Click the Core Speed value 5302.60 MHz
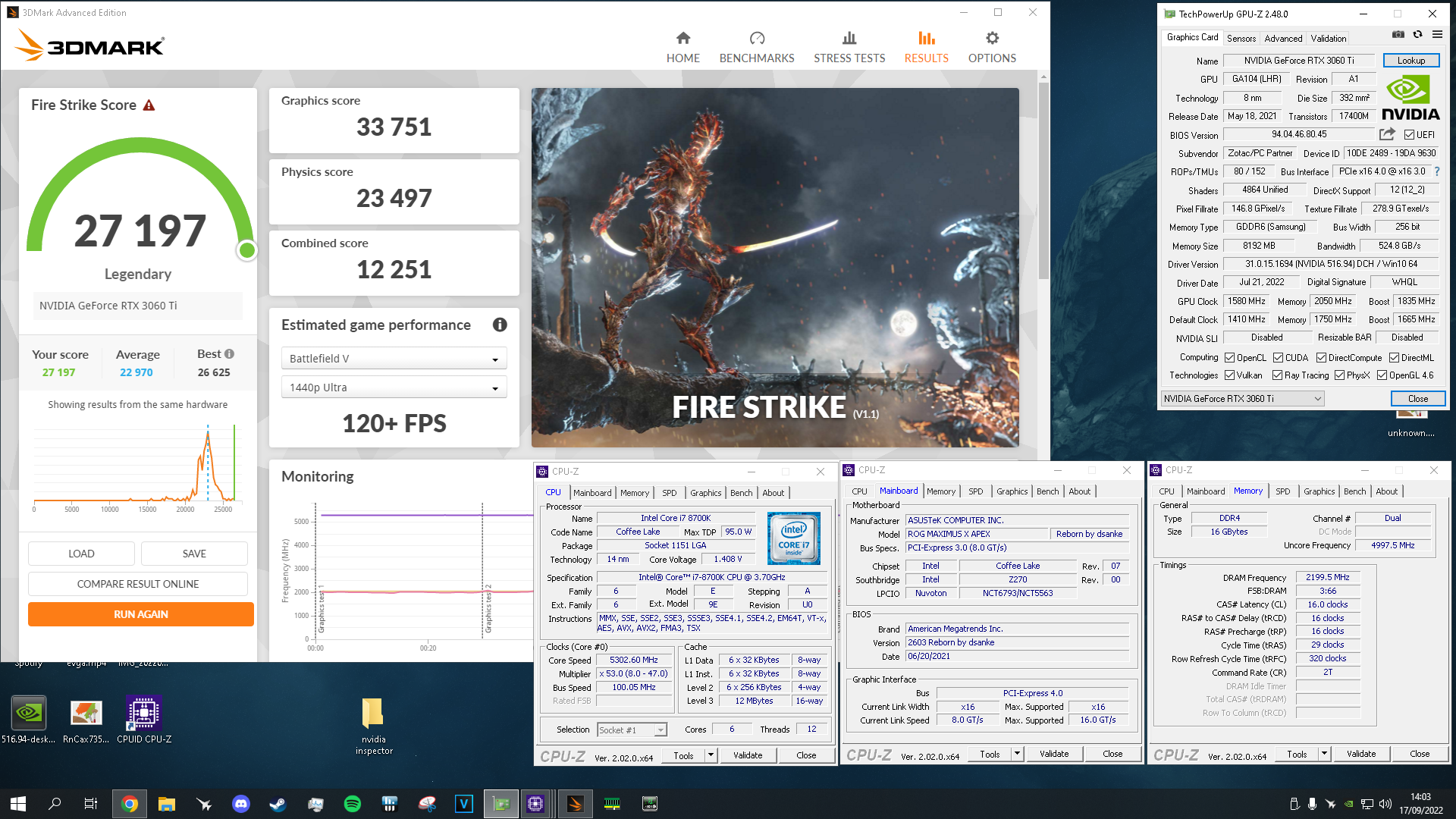1456x819 pixels. (634, 661)
